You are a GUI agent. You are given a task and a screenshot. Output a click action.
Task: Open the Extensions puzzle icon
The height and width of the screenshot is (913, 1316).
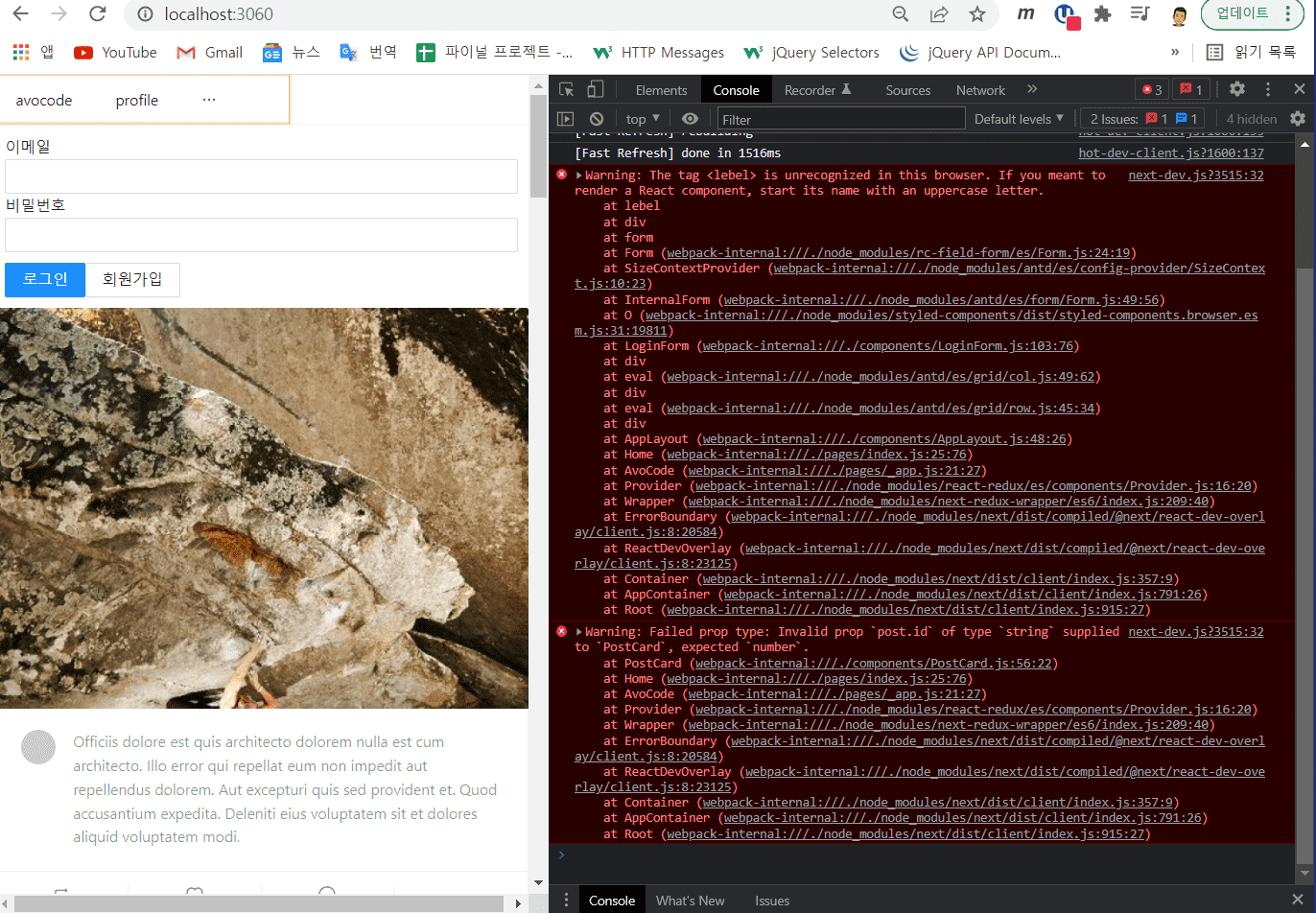point(1102,13)
